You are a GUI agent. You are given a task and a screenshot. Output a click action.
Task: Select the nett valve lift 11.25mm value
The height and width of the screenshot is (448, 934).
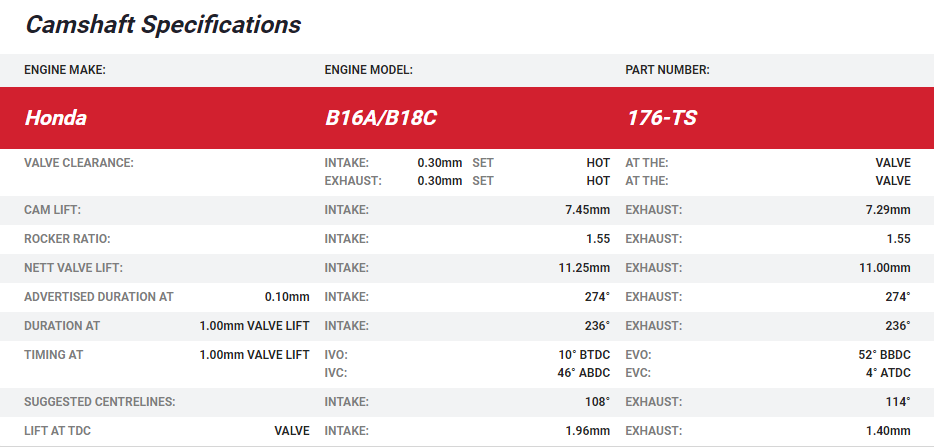click(x=584, y=268)
